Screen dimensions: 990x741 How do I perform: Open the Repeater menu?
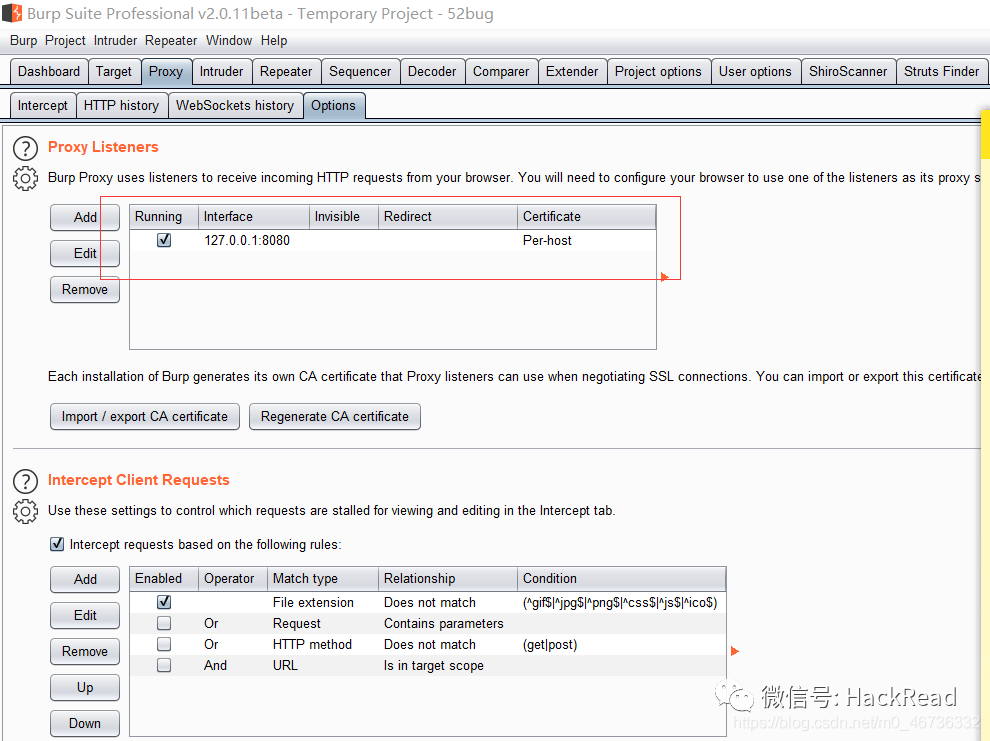coord(170,40)
